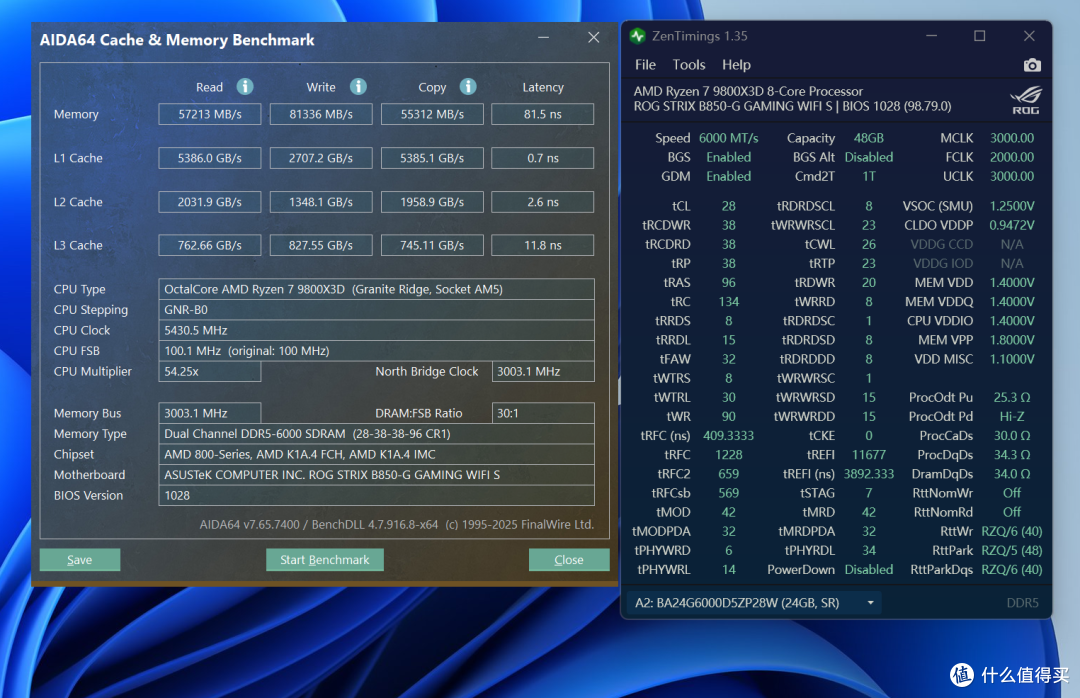The height and width of the screenshot is (698, 1080).
Task: Minimize the ZenTimings window
Action: [x=931, y=36]
